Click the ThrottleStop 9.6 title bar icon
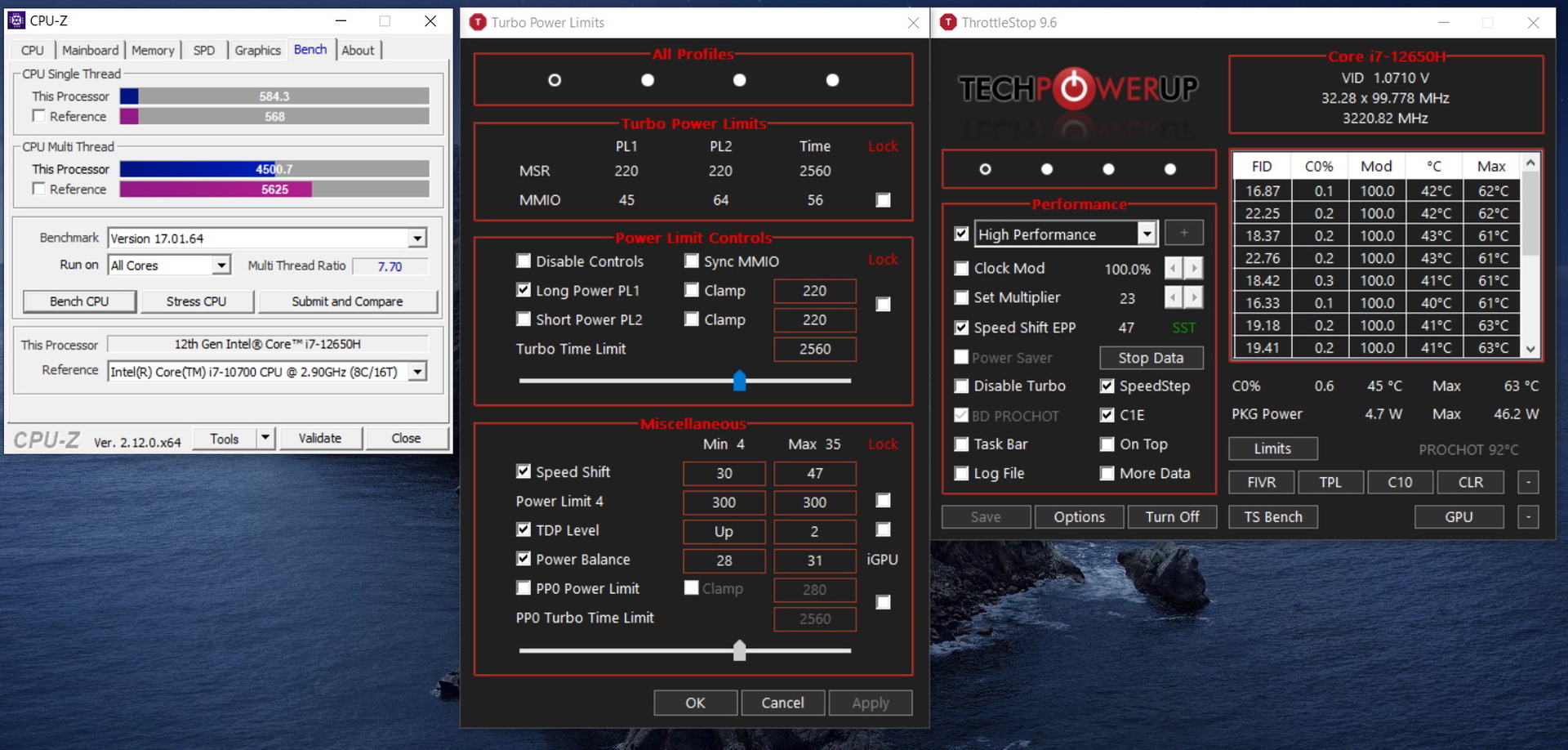This screenshot has width=1568, height=750. click(x=948, y=23)
